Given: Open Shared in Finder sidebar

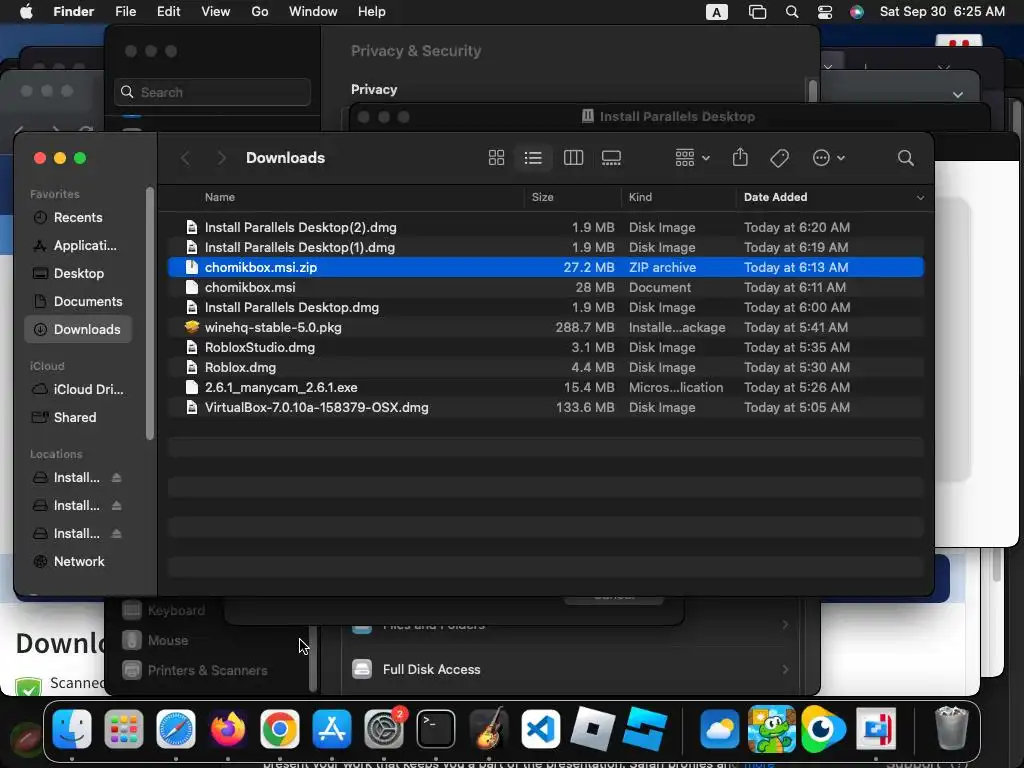Looking at the screenshot, I should pos(78,417).
